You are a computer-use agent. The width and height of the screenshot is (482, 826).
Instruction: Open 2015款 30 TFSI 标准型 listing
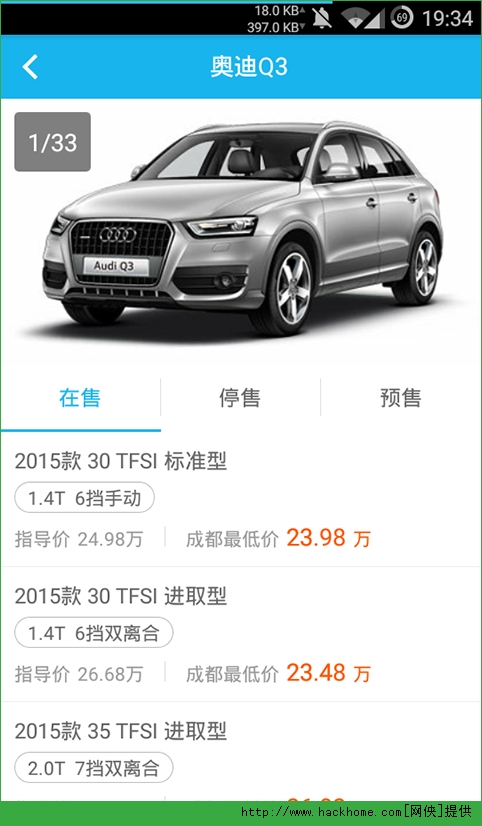[x=241, y=499]
